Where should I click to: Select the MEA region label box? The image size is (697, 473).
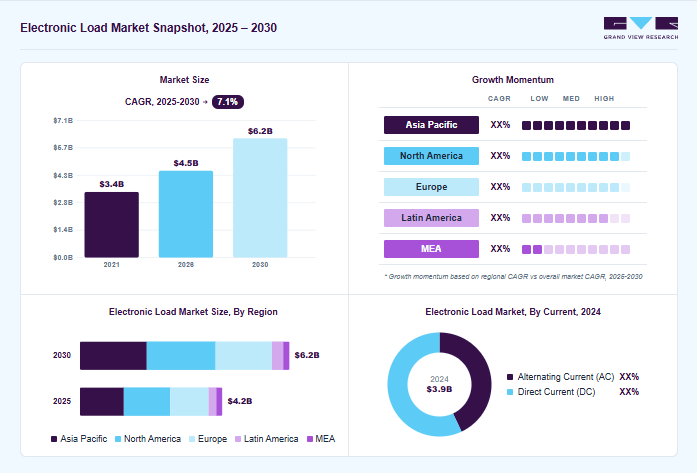tap(431, 249)
